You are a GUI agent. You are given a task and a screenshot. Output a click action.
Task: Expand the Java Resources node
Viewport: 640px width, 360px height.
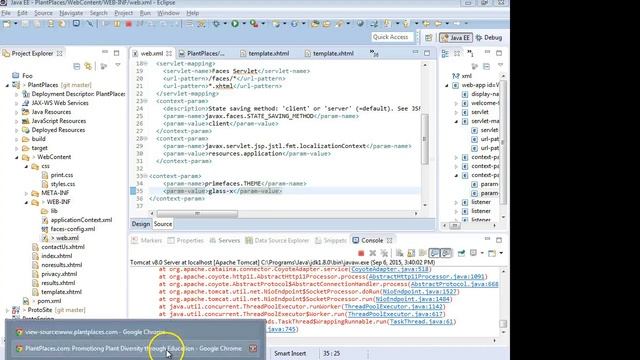coord(16,112)
